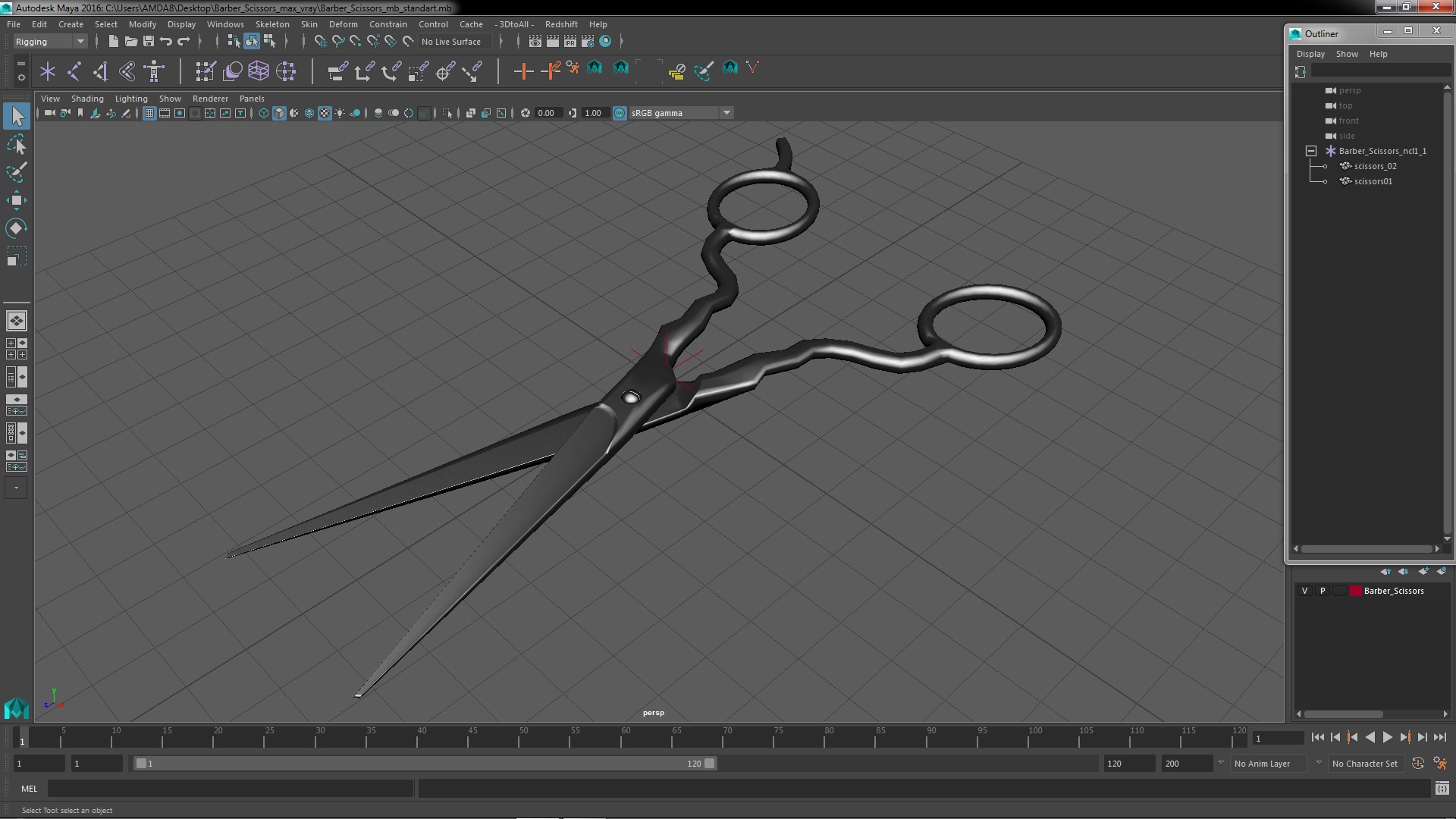Screen dimensions: 1456x819
Task: Select the arrow Select tool
Action: 17,116
